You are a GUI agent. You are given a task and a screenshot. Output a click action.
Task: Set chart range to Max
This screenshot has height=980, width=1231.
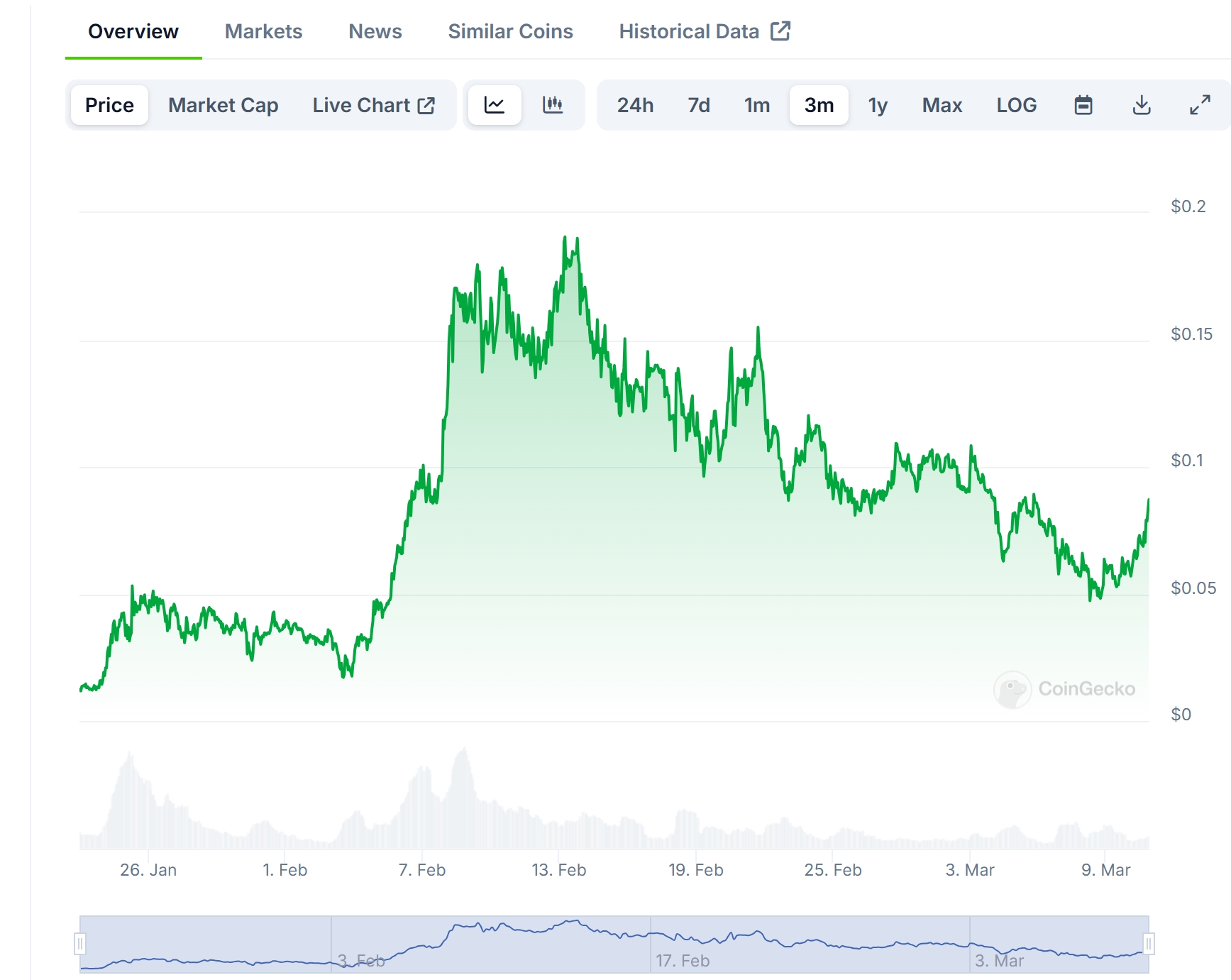pos(942,105)
